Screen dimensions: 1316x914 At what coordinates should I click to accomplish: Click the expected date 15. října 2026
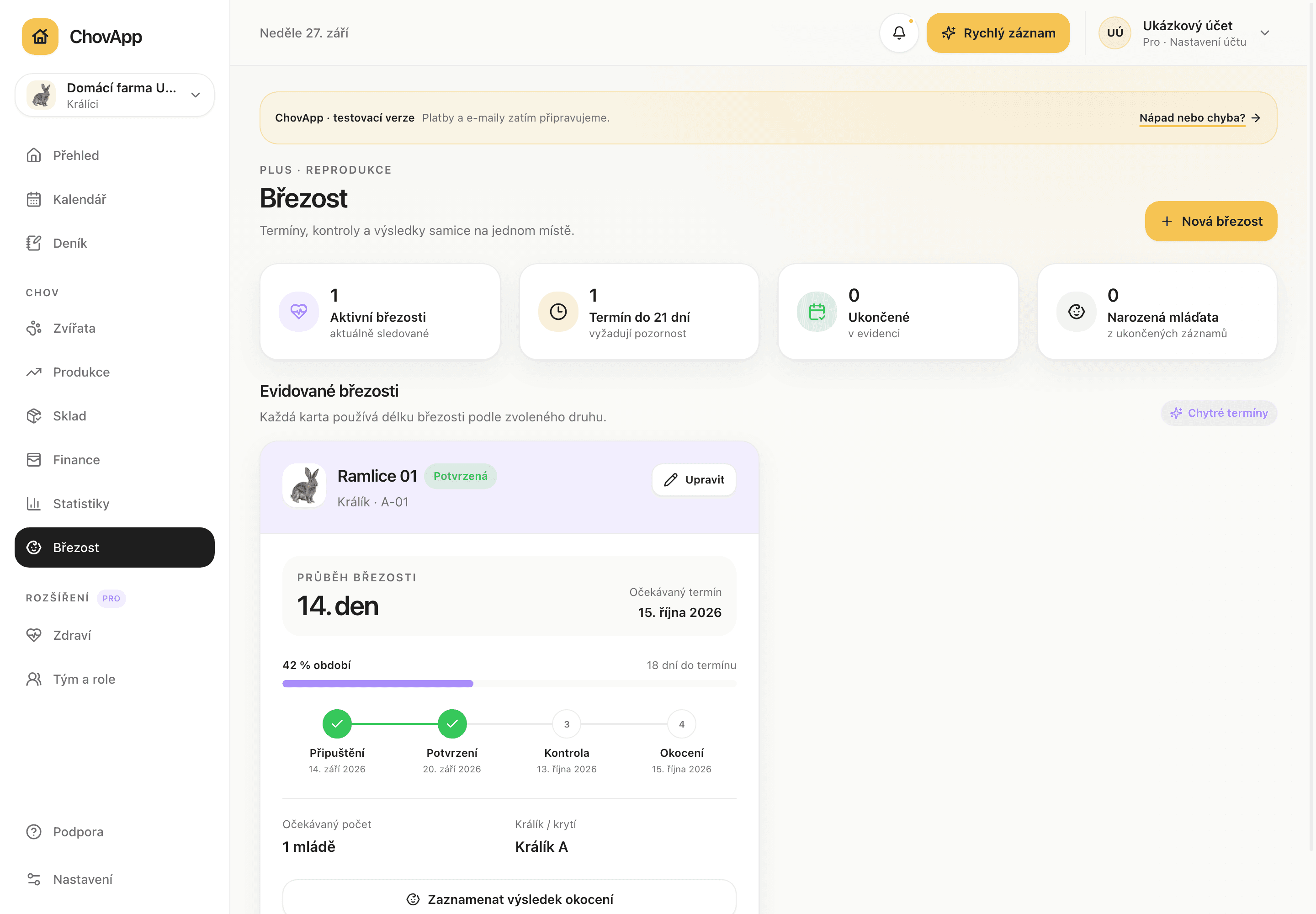click(x=680, y=613)
